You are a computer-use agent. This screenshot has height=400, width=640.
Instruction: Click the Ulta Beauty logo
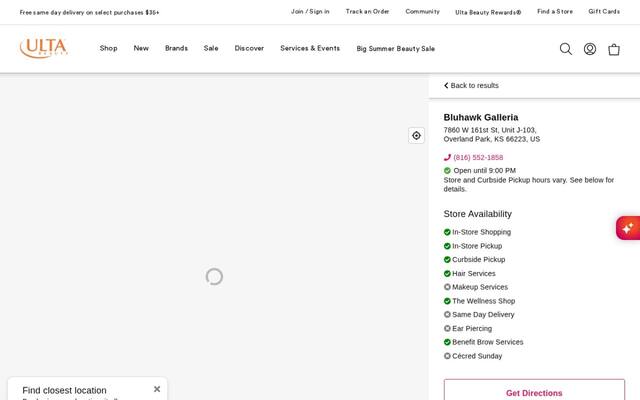44,48
